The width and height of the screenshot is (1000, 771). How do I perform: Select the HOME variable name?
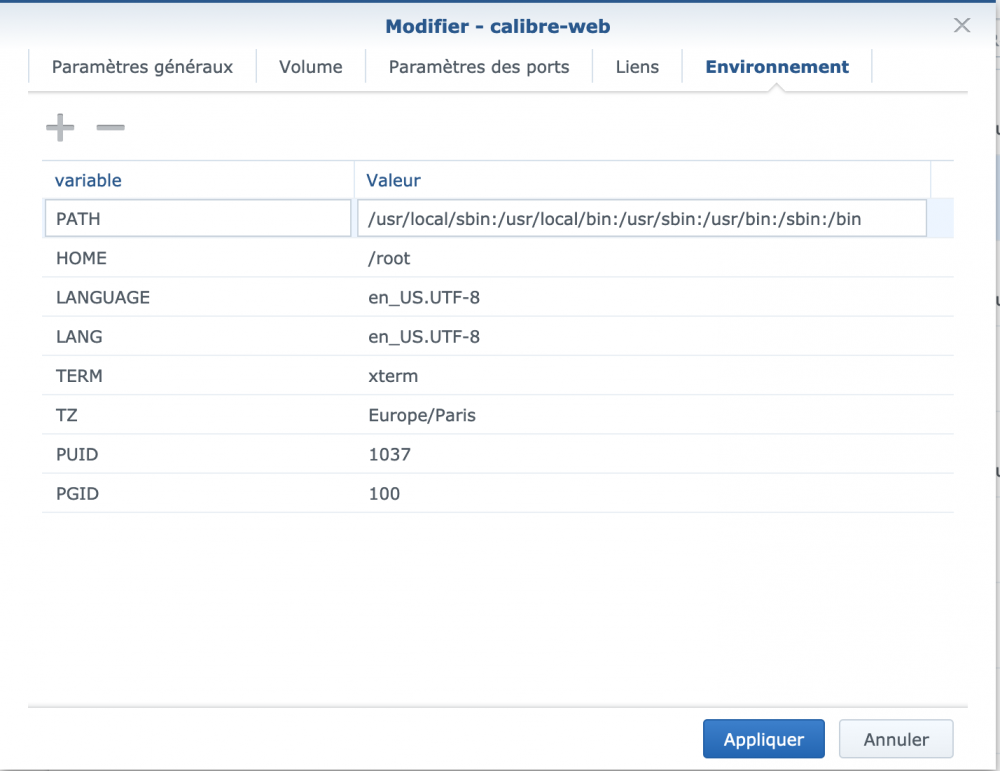pos(81,258)
